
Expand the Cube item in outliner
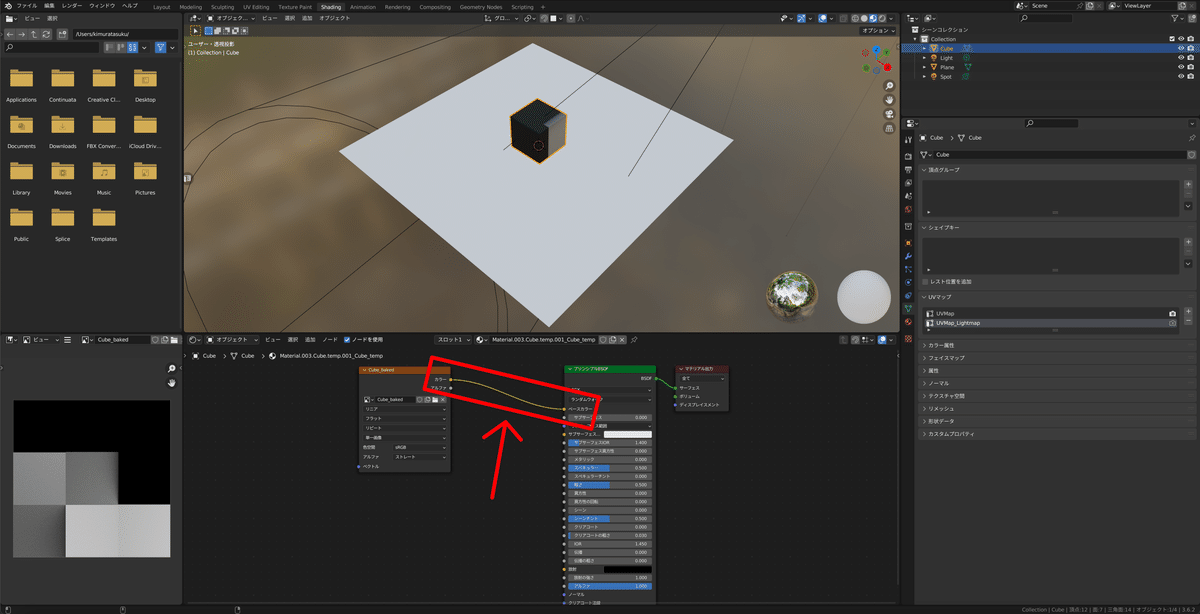(925, 48)
